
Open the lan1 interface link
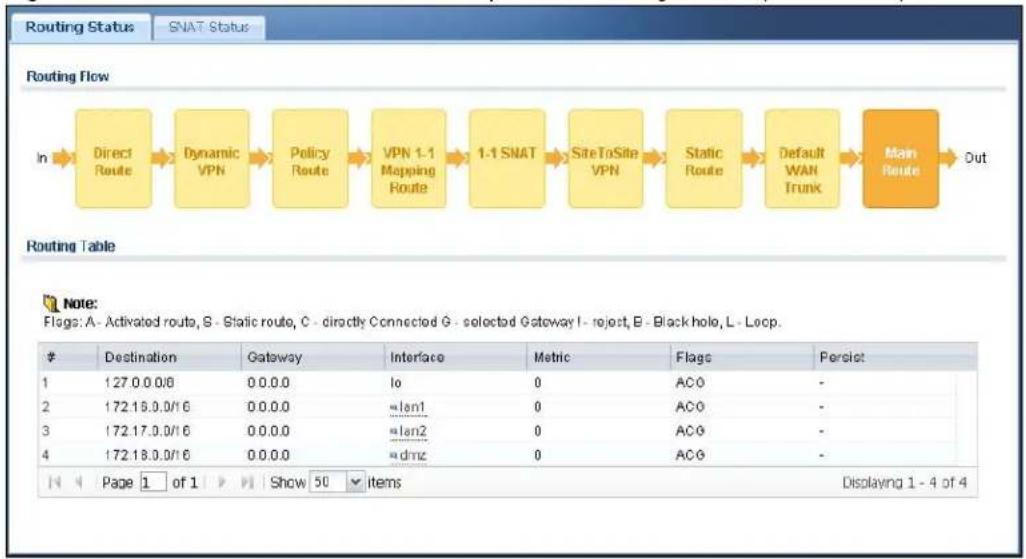click(413, 407)
